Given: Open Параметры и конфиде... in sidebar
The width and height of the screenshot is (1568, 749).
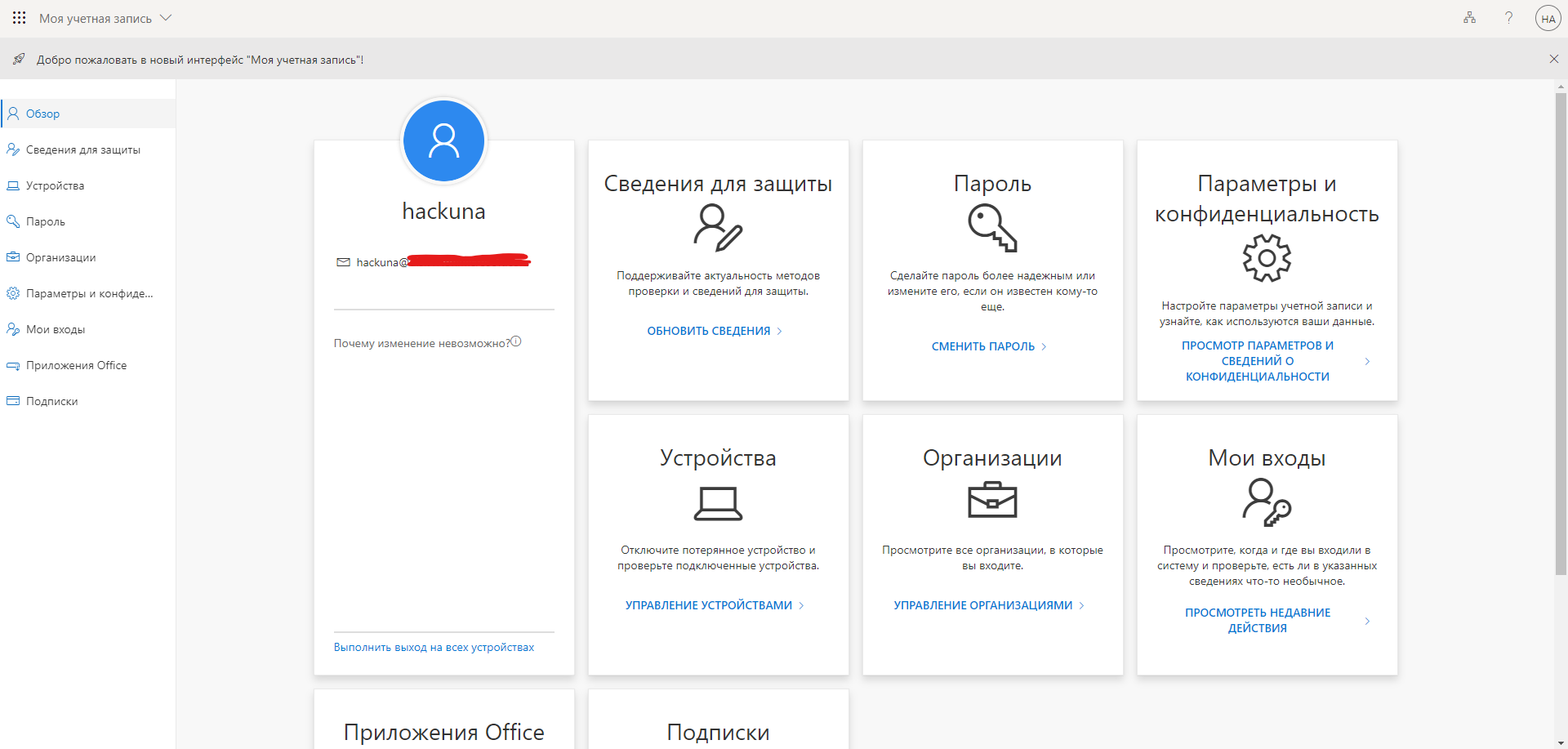Looking at the screenshot, I should coord(88,293).
